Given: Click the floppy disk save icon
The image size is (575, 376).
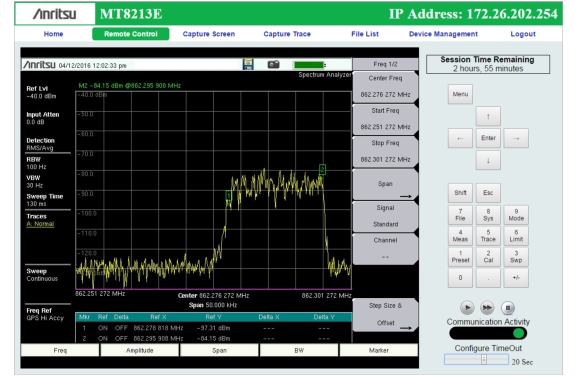Looking at the screenshot, I should tap(248, 64).
